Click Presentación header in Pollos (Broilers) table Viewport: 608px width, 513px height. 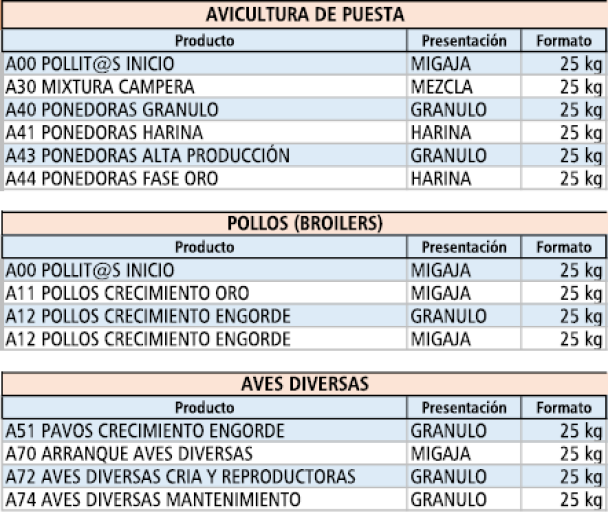[464, 247]
